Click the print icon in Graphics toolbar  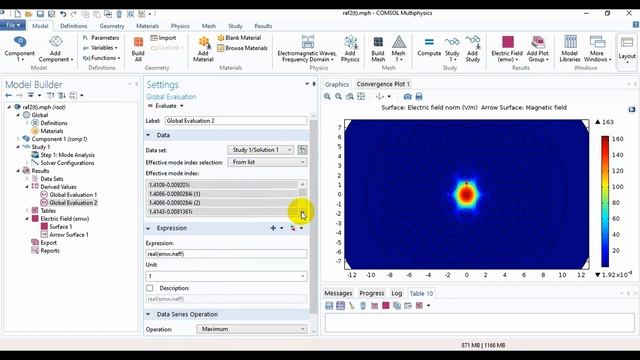pyautogui.click(x=419, y=97)
